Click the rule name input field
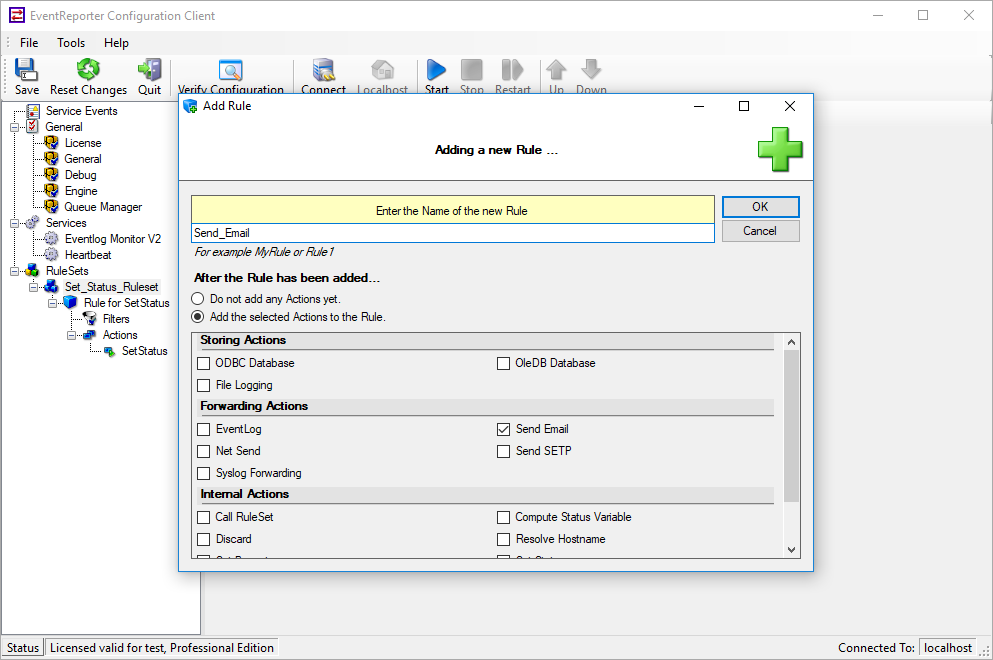 (x=453, y=233)
